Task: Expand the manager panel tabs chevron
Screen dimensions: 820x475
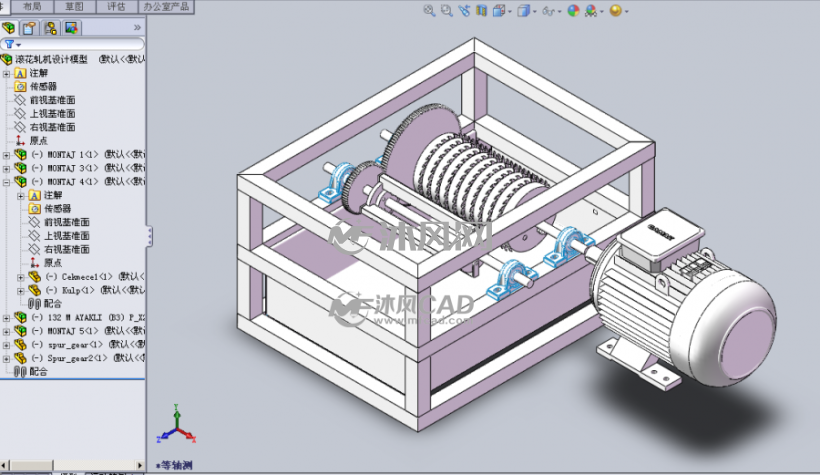Action: 137,28
